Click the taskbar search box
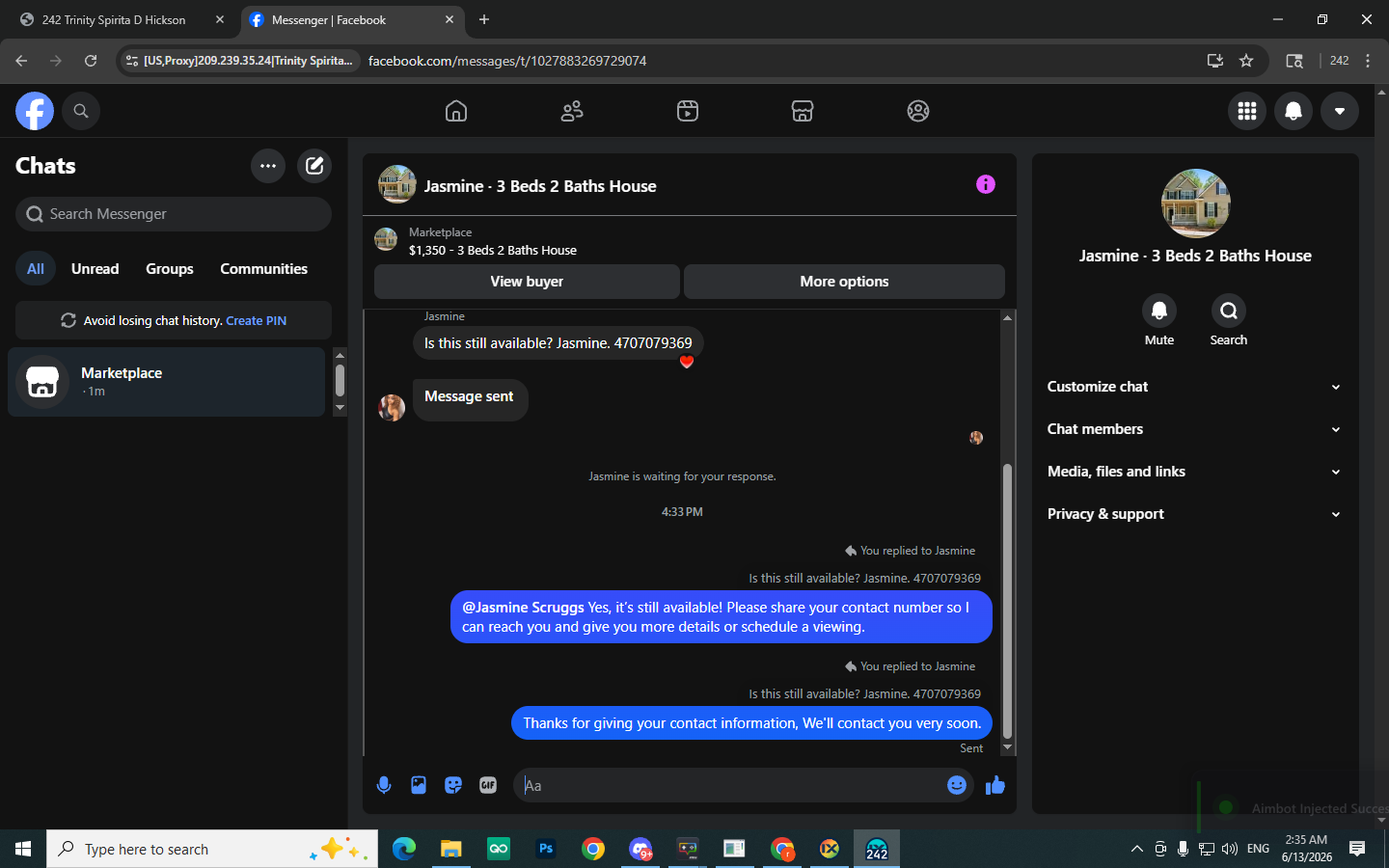The height and width of the screenshot is (868, 1389). point(212,849)
